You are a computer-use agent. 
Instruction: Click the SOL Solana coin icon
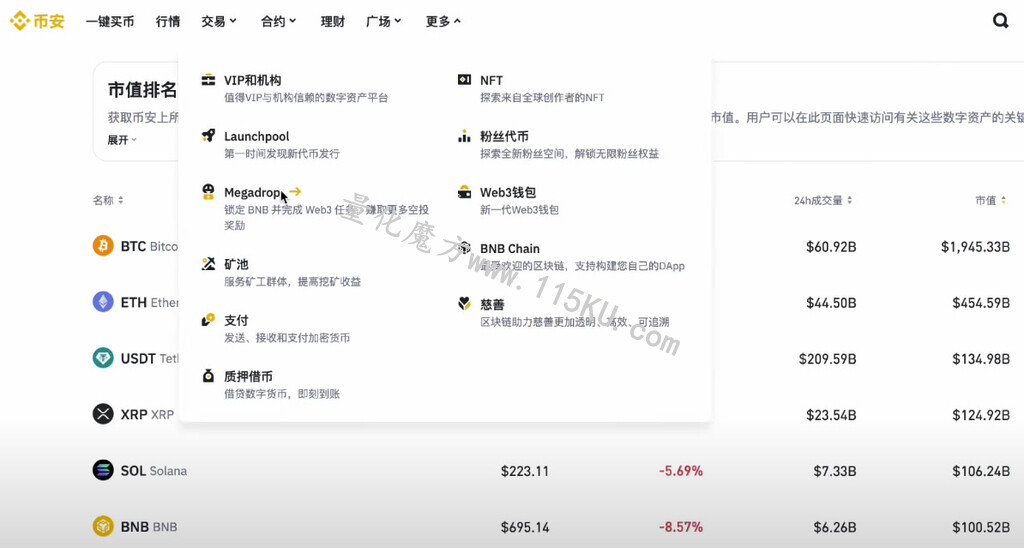tap(103, 470)
